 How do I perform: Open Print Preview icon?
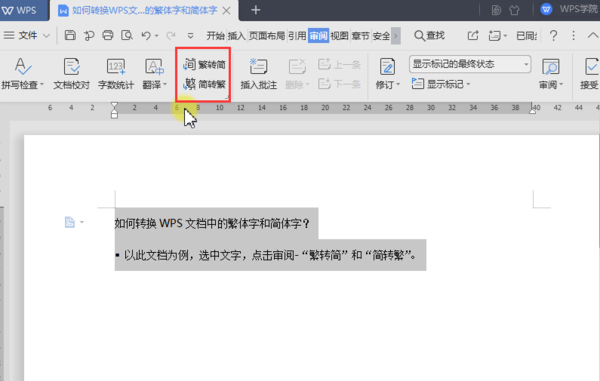[x=127, y=36]
